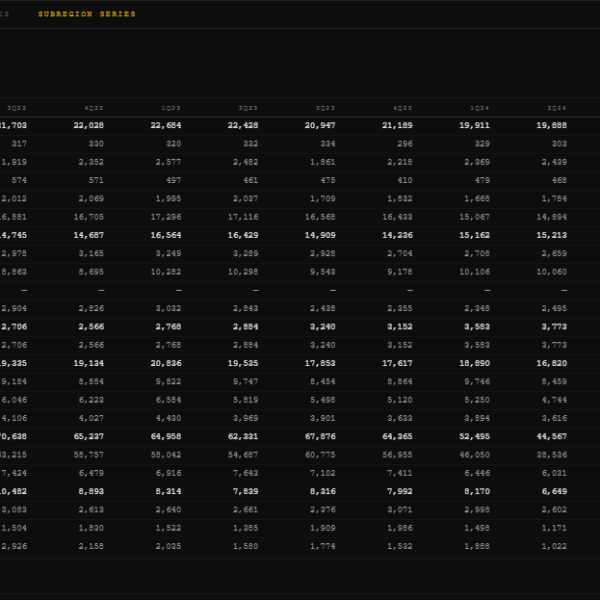Click the bold value 19,134
Viewport: 600px width, 600px height.
click(88, 364)
